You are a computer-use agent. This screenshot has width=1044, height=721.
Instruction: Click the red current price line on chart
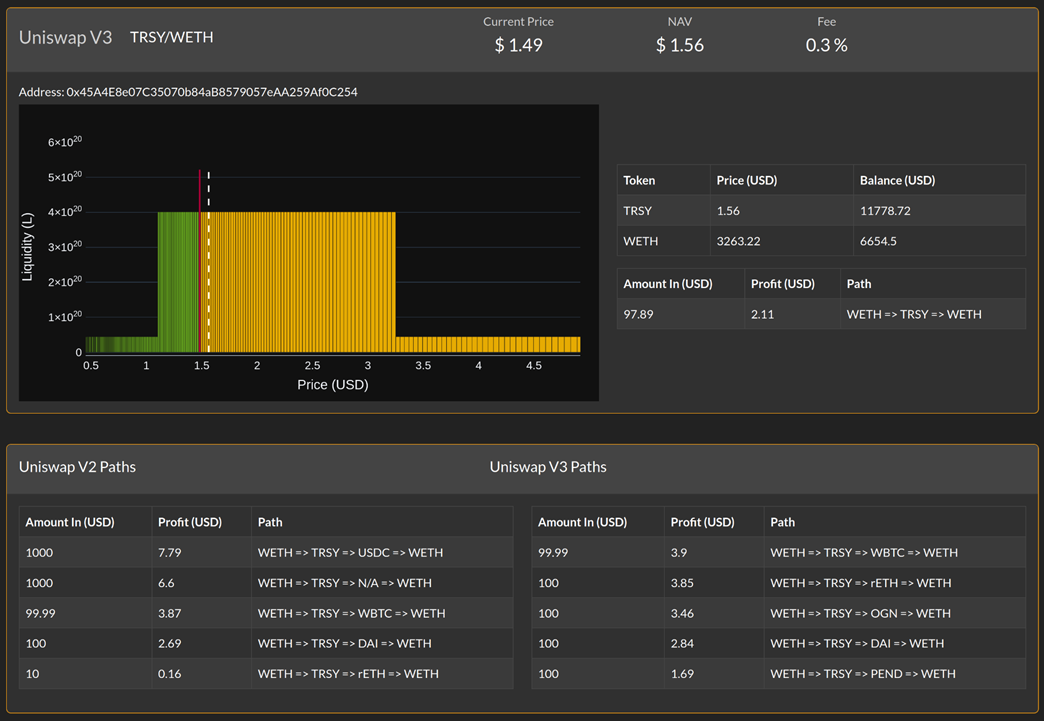click(200, 260)
